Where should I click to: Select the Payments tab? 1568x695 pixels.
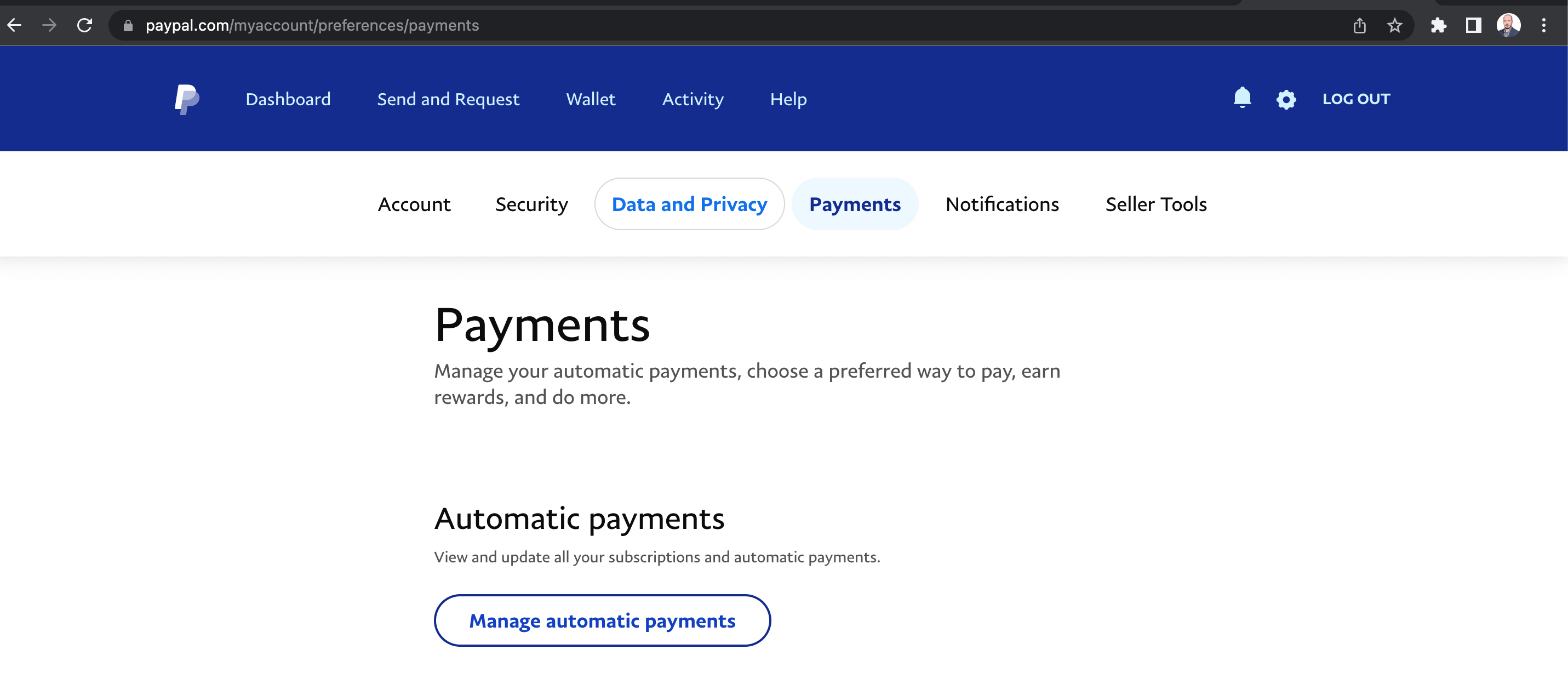tap(855, 204)
